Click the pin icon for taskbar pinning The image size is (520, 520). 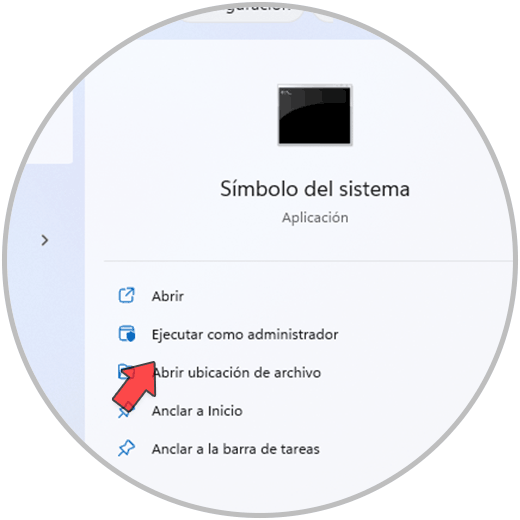coord(126,448)
